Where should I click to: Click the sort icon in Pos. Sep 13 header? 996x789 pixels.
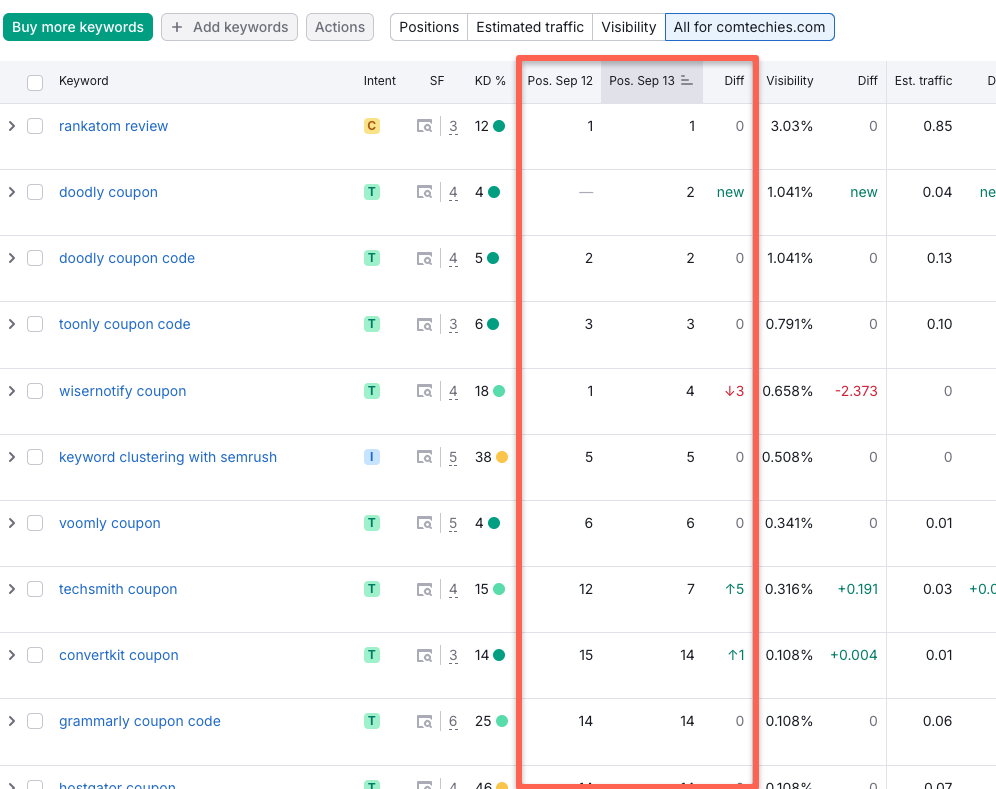(687, 81)
